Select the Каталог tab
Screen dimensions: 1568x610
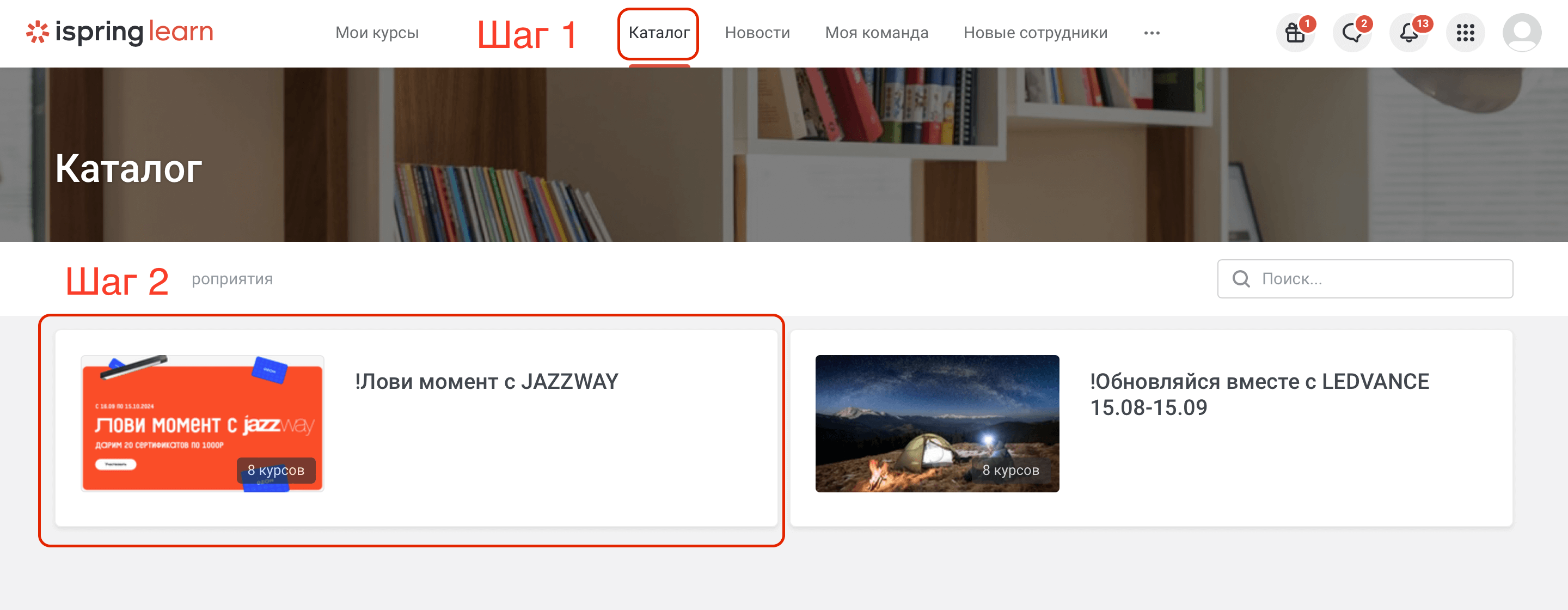coord(659,33)
